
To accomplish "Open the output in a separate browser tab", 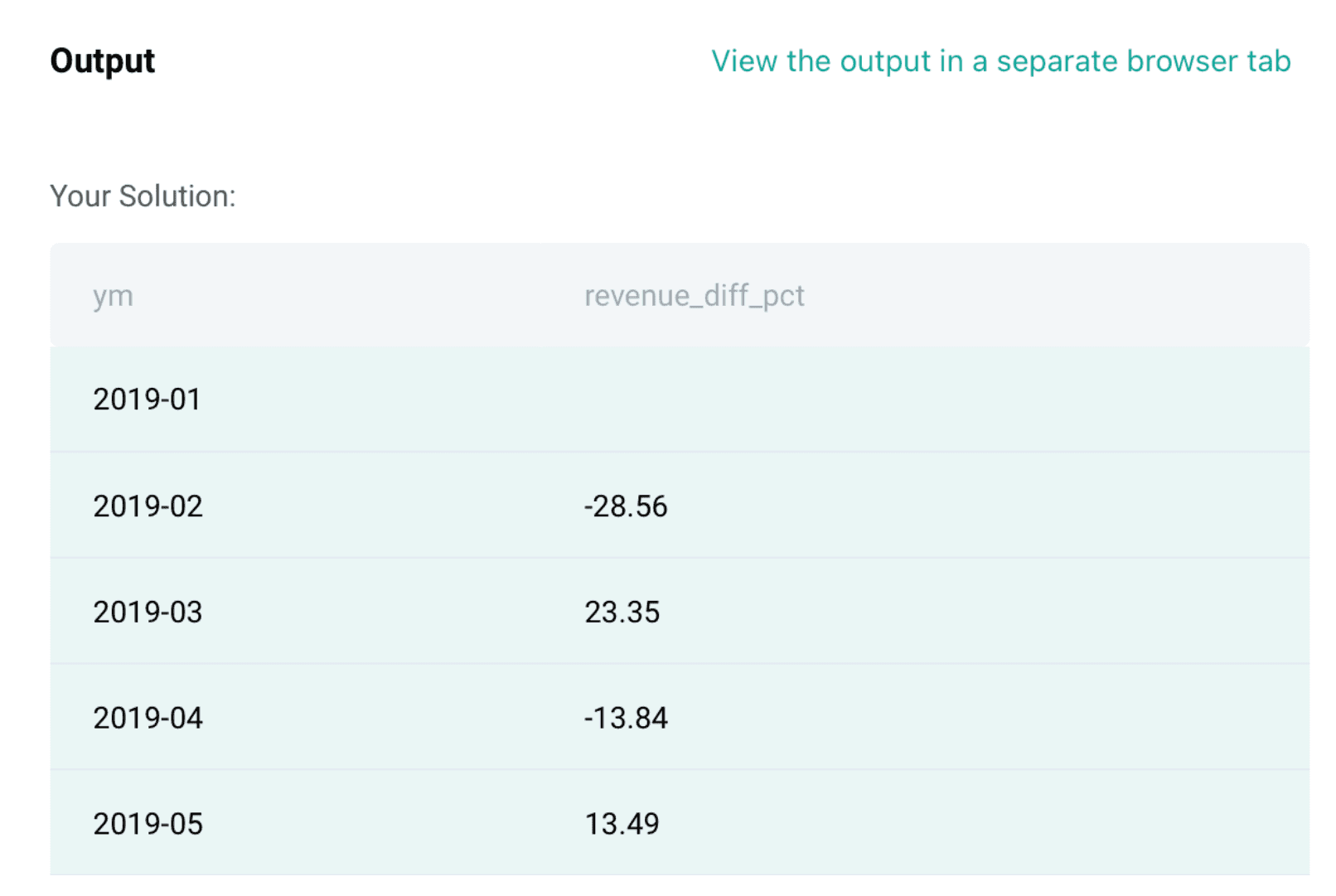I will (1000, 61).
